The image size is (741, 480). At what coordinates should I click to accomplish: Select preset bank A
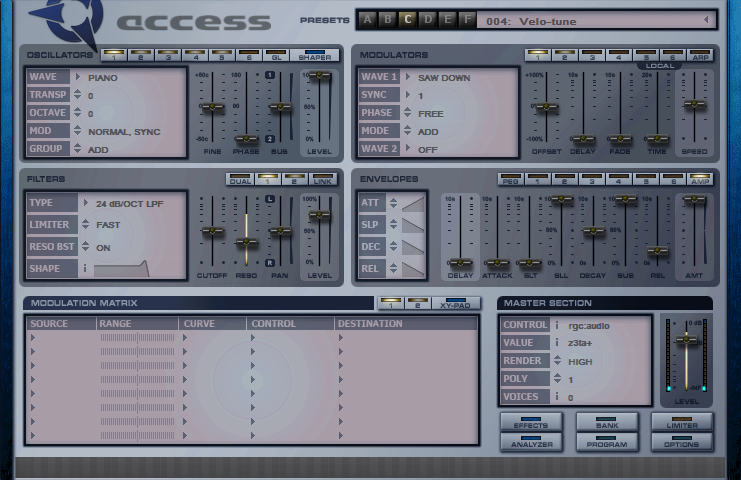coord(367,20)
